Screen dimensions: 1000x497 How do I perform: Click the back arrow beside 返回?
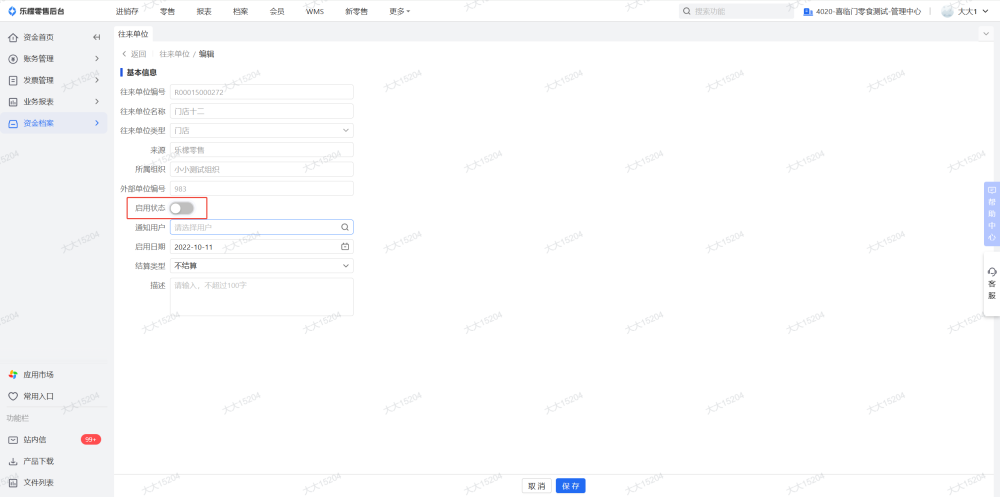click(124, 54)
